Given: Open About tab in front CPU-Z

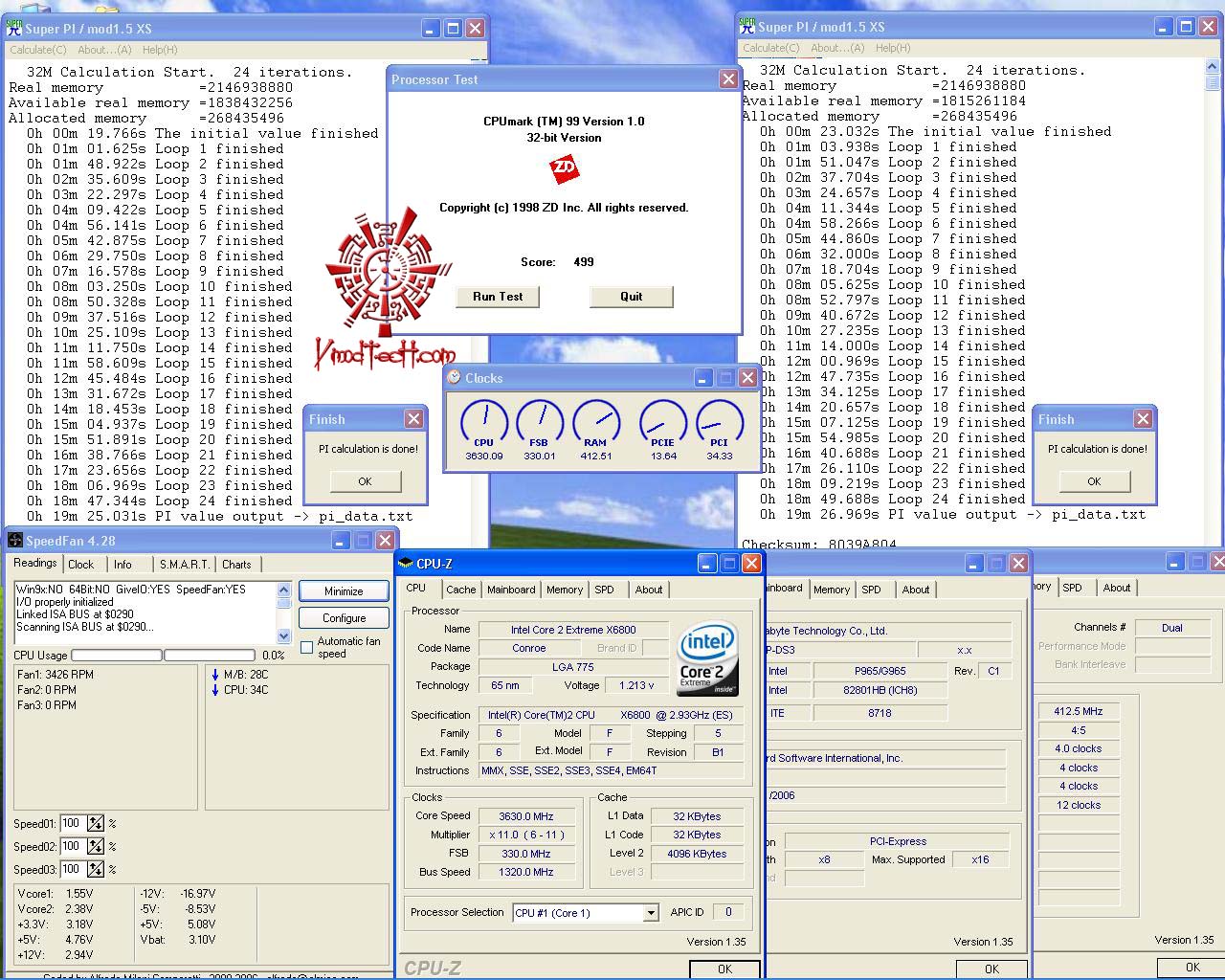Looking at the screenshot, I should coord(649,590).
